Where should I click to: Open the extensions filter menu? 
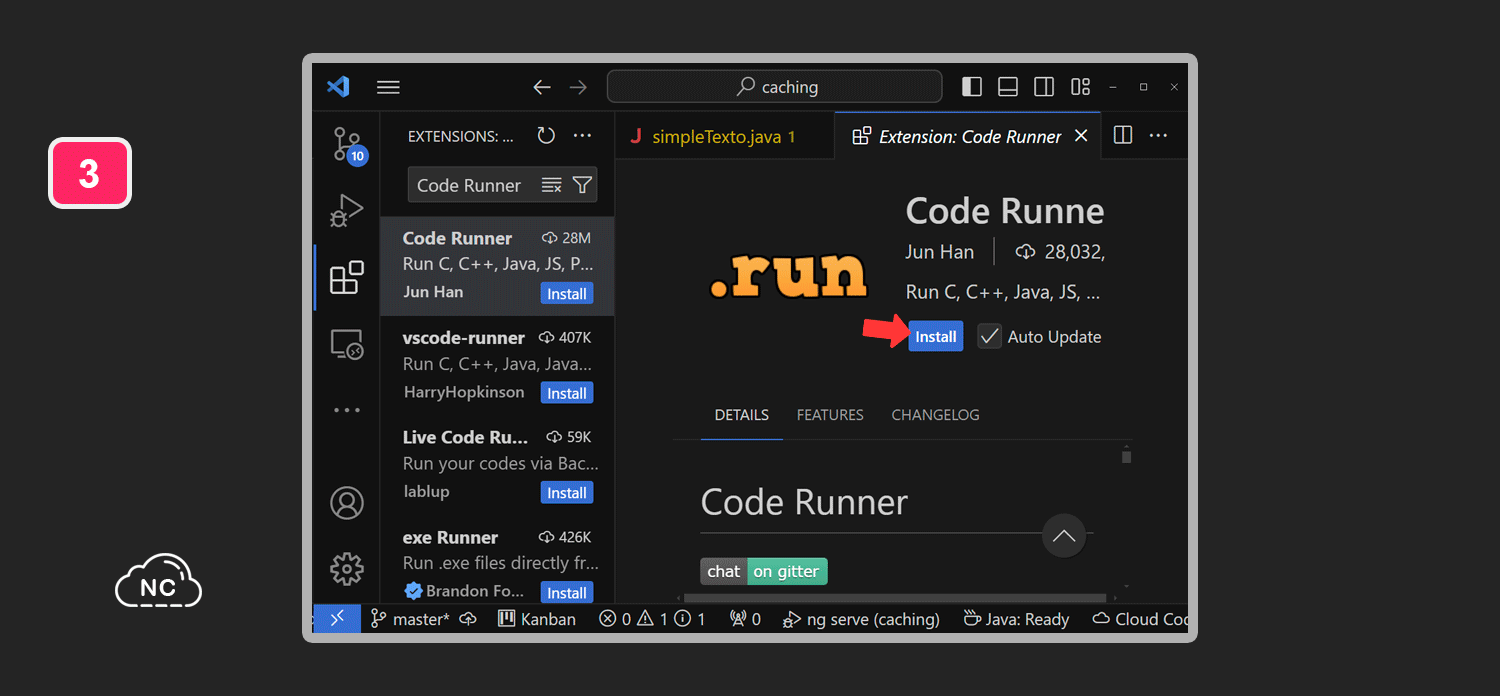point(582,185)
